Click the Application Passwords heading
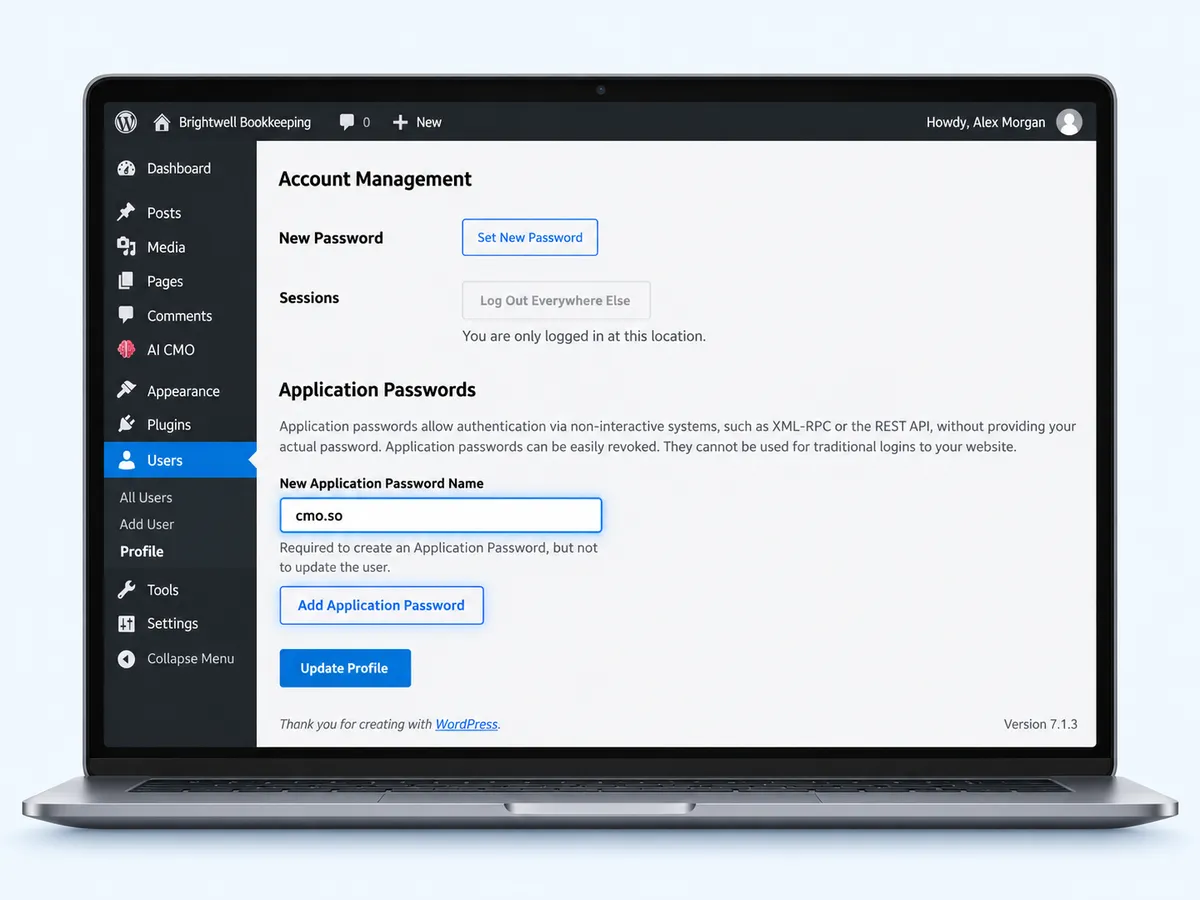Viewport: 1200px width, 900px height. tap(377, 390)
